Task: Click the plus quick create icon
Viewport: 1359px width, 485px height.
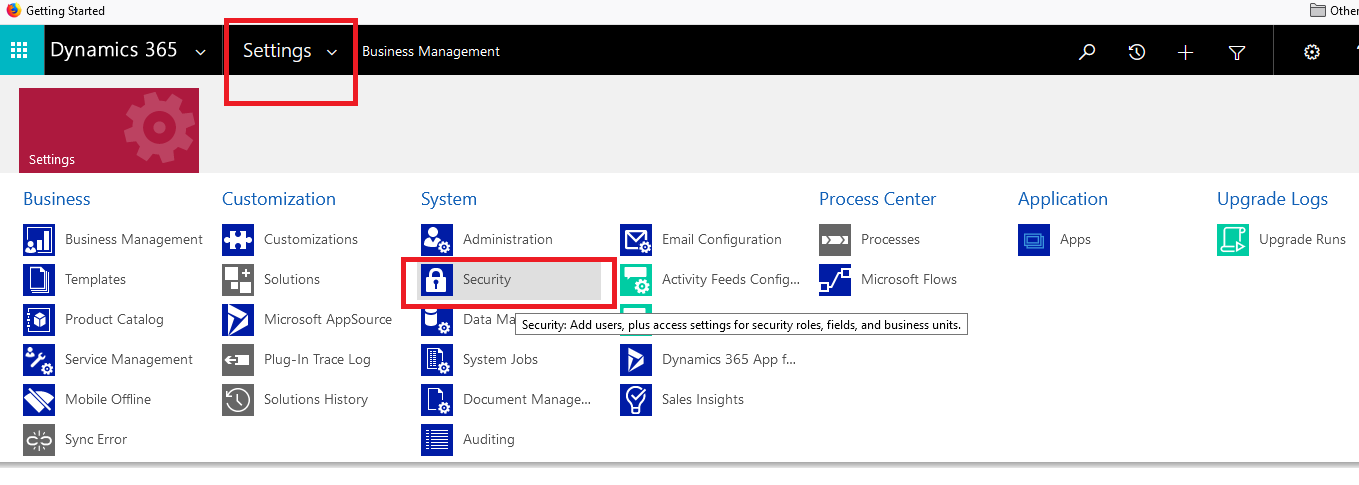Action: pos(1186,52)
